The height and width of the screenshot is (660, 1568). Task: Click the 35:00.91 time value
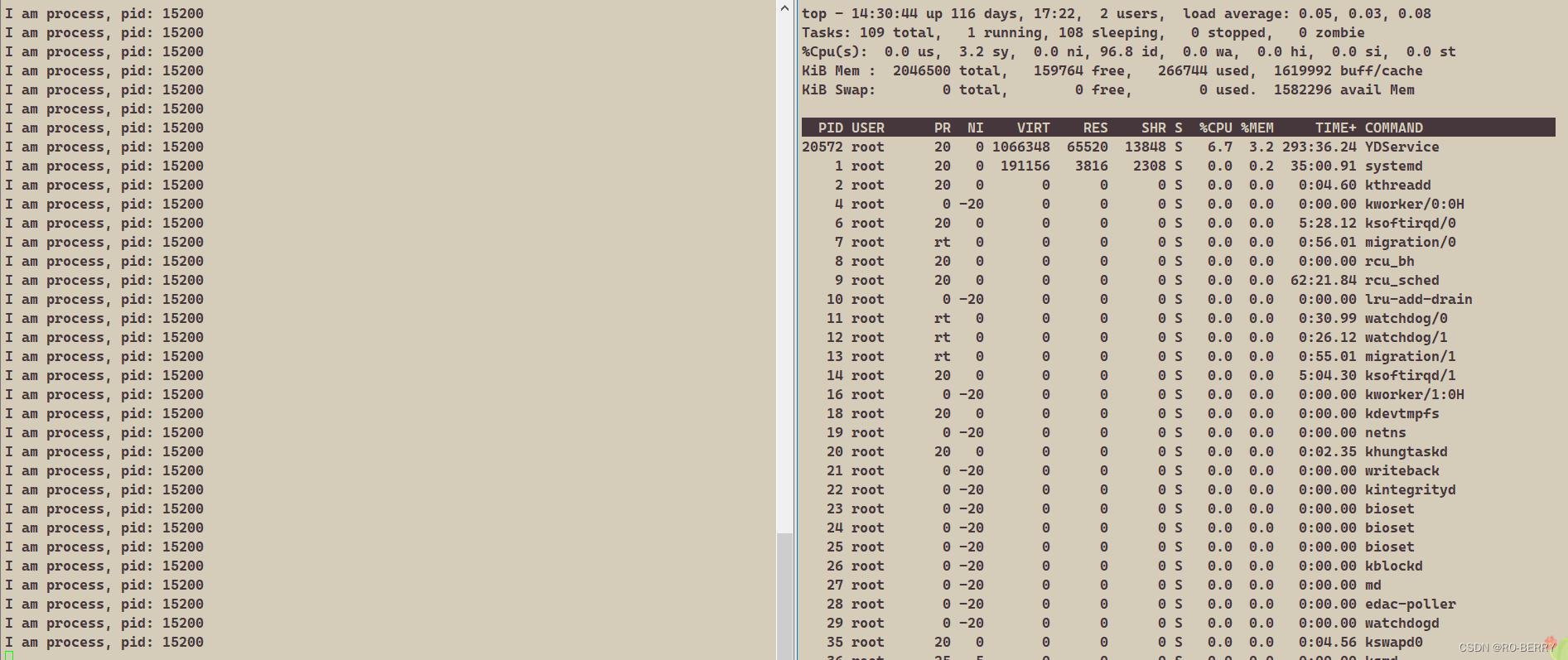pos(1323,166)
